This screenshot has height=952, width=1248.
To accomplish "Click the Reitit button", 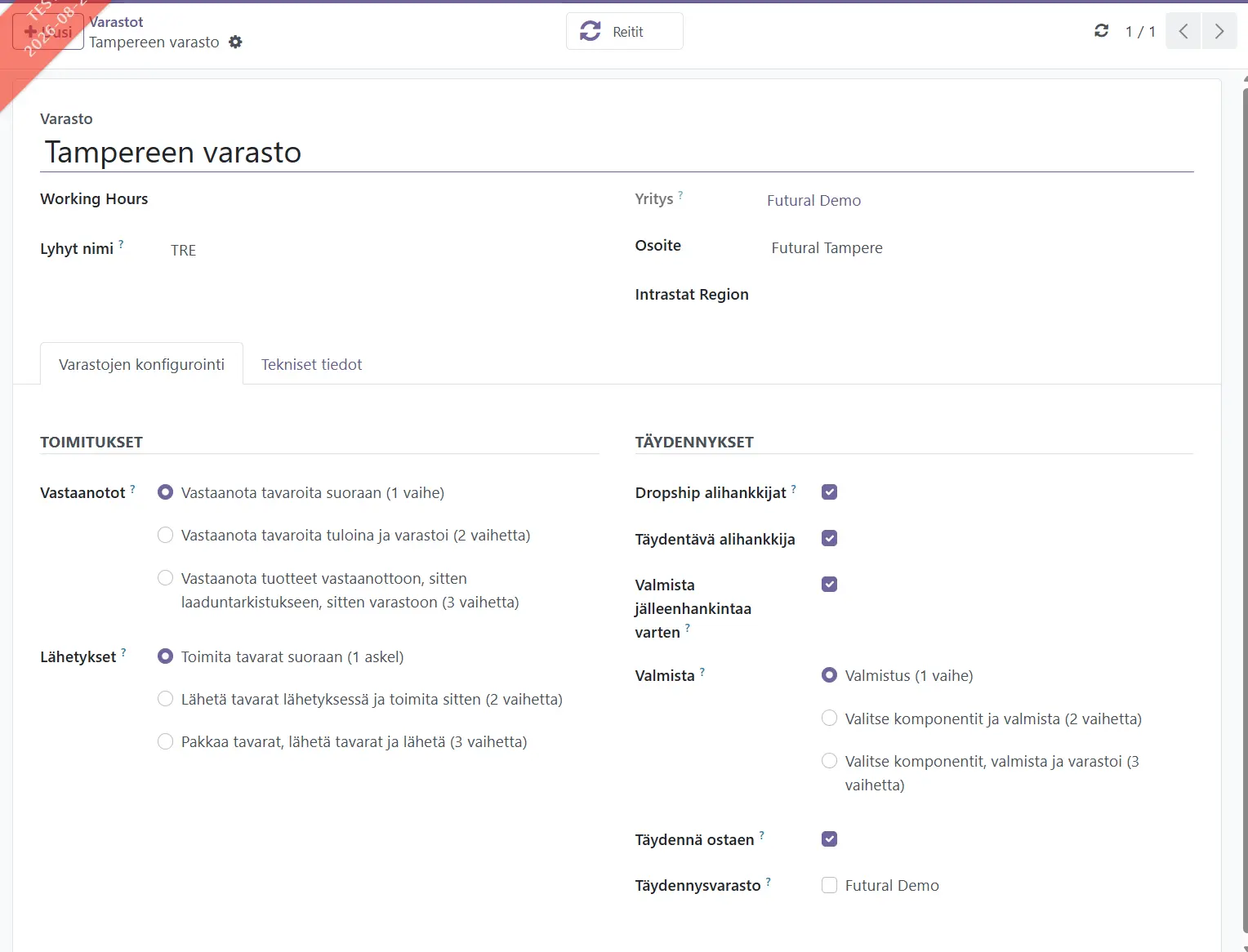I will (x=625, y=31).
